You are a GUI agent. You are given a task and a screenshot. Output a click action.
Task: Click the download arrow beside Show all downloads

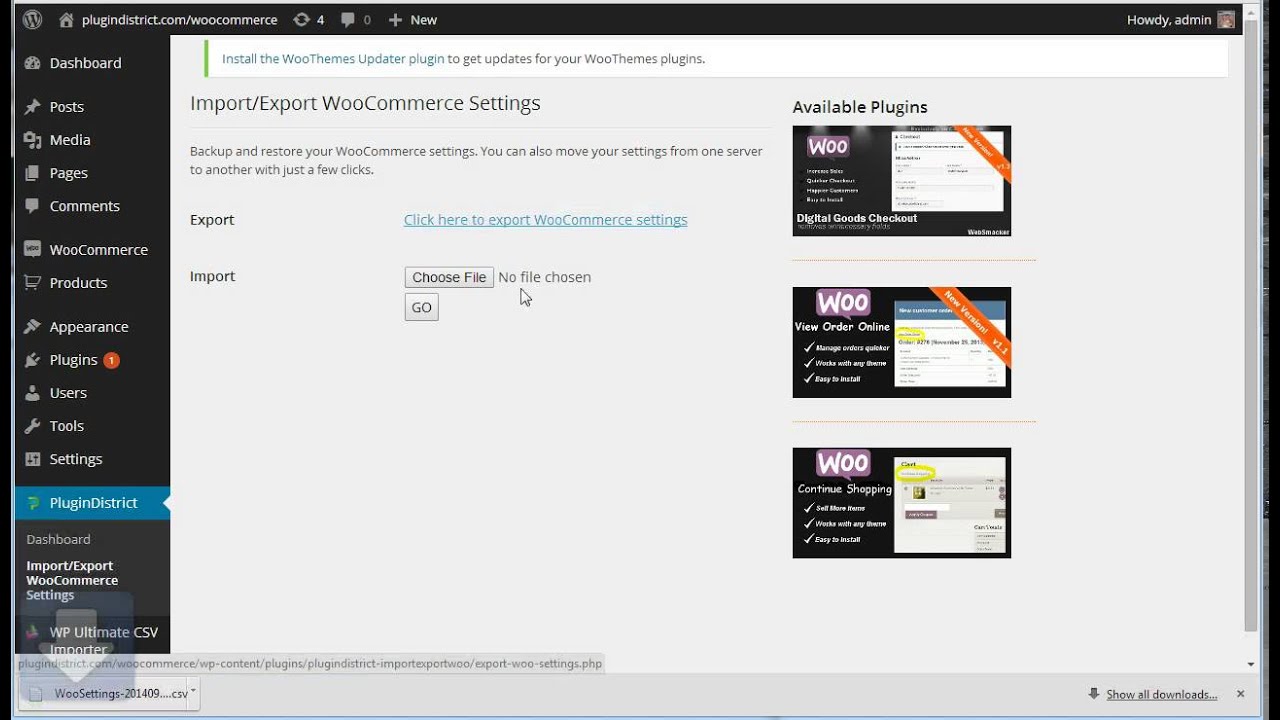click(x=1095, y=694)
